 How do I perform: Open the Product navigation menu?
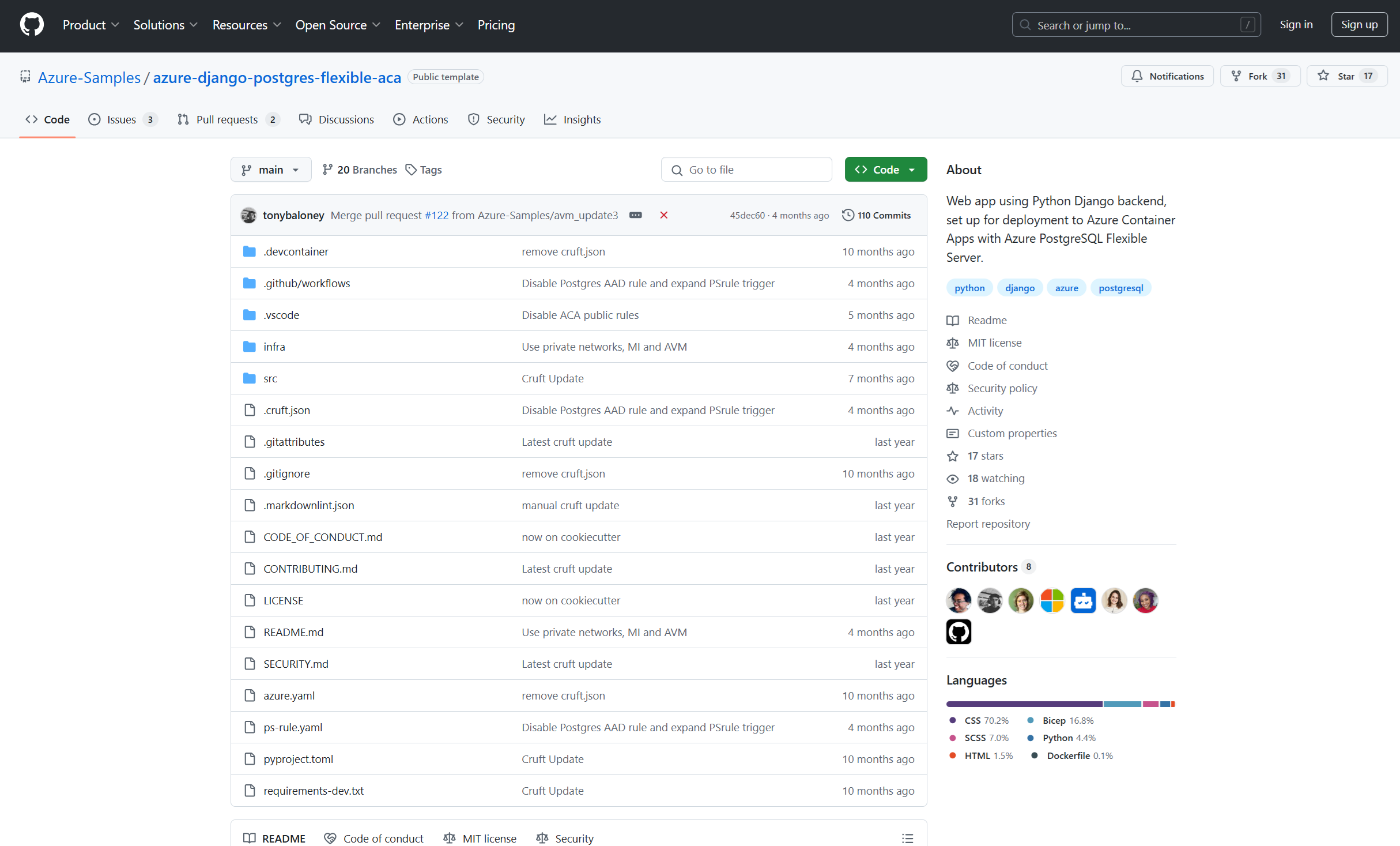90,25
